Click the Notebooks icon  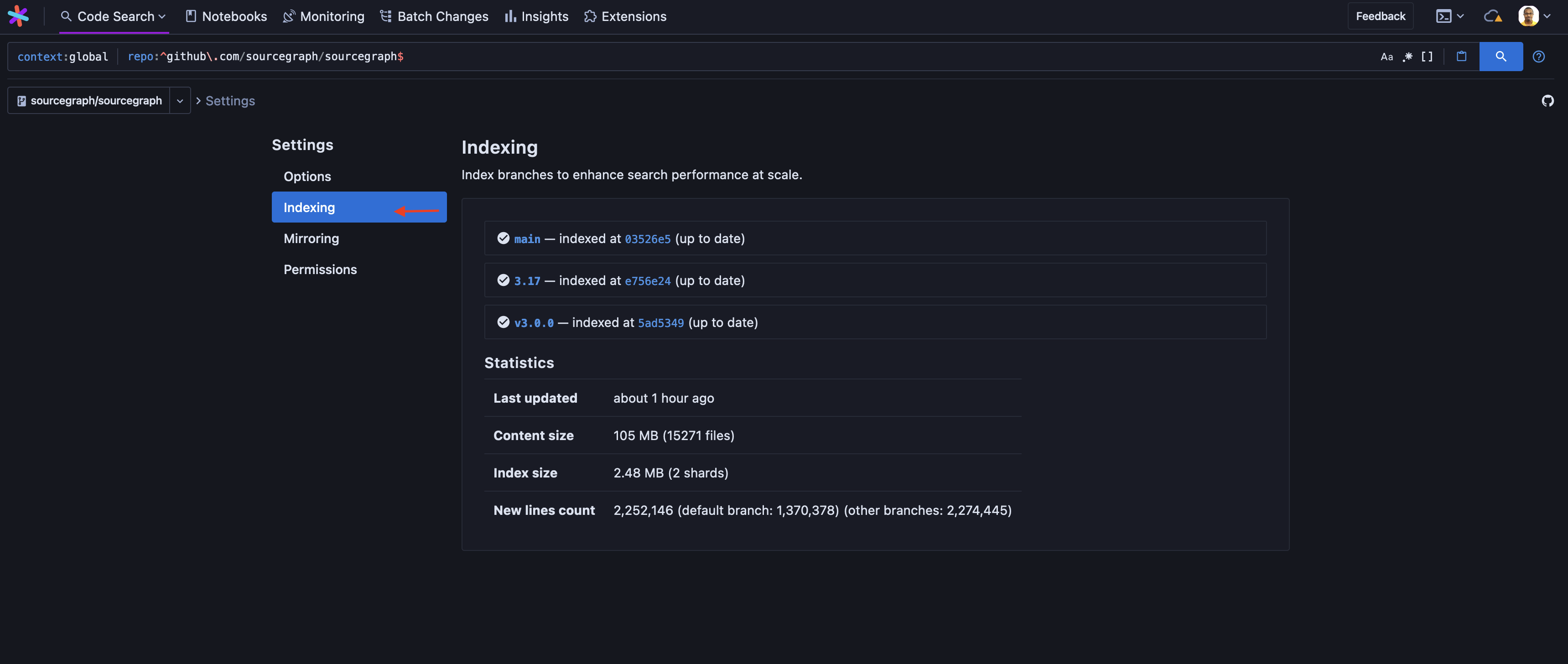click(x=191, y=16)
